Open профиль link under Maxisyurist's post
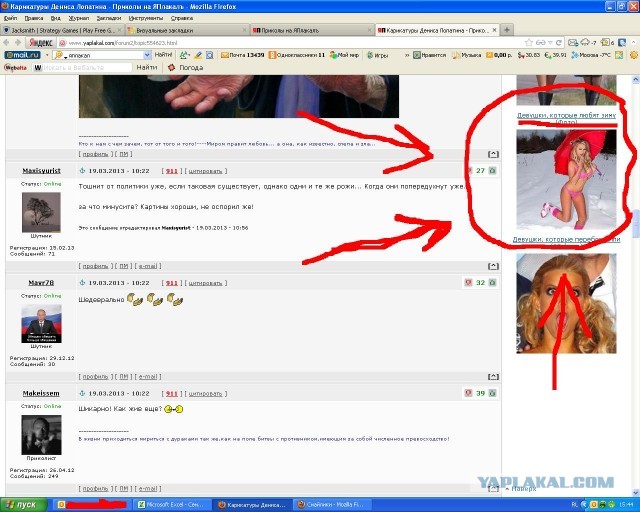 [95, 266]
